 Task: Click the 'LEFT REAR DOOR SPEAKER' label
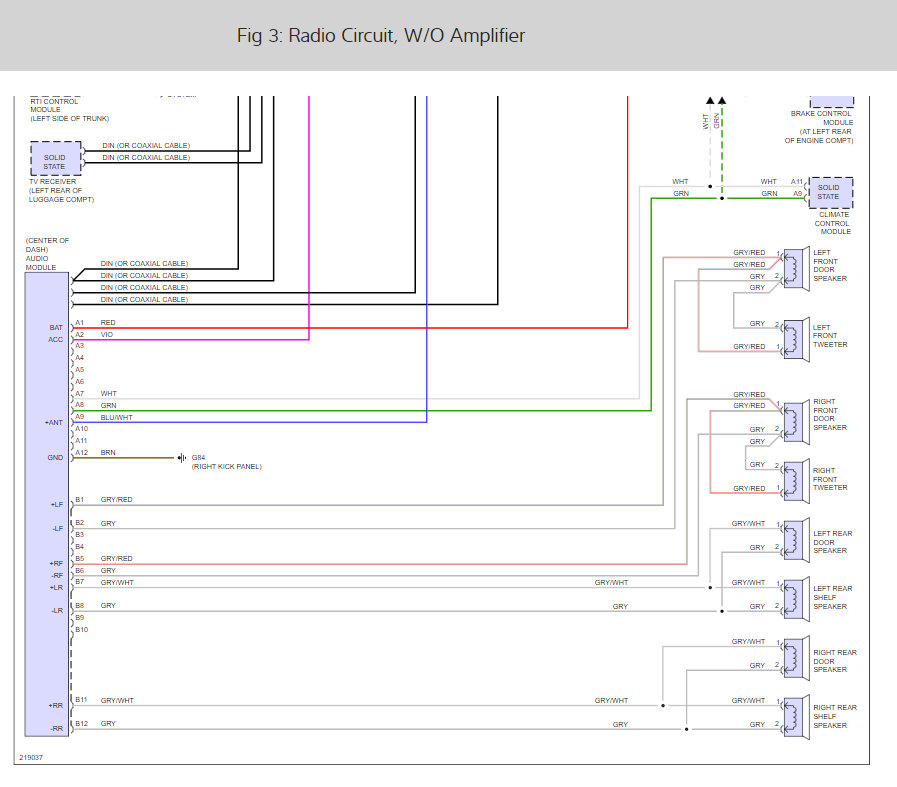click(x=833, y=542)
